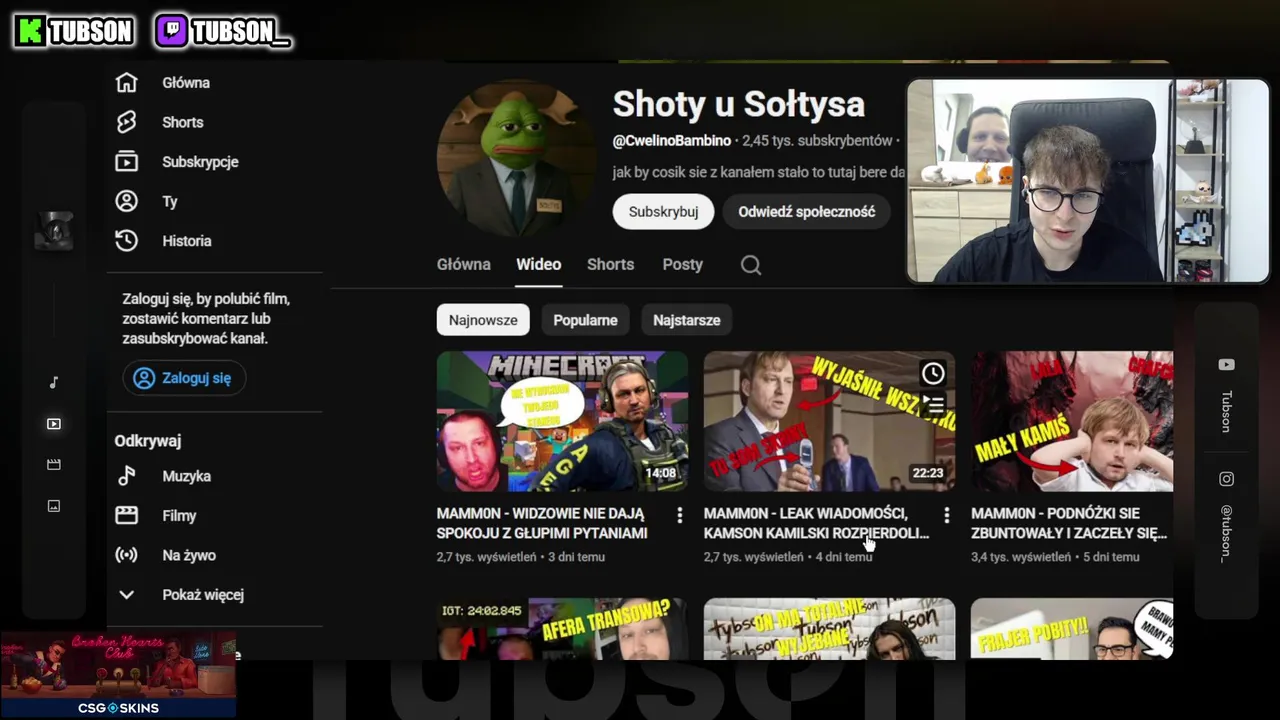Click the Shoty u Sołtysa channel name
1280x720 pixels.
(738, 104)
